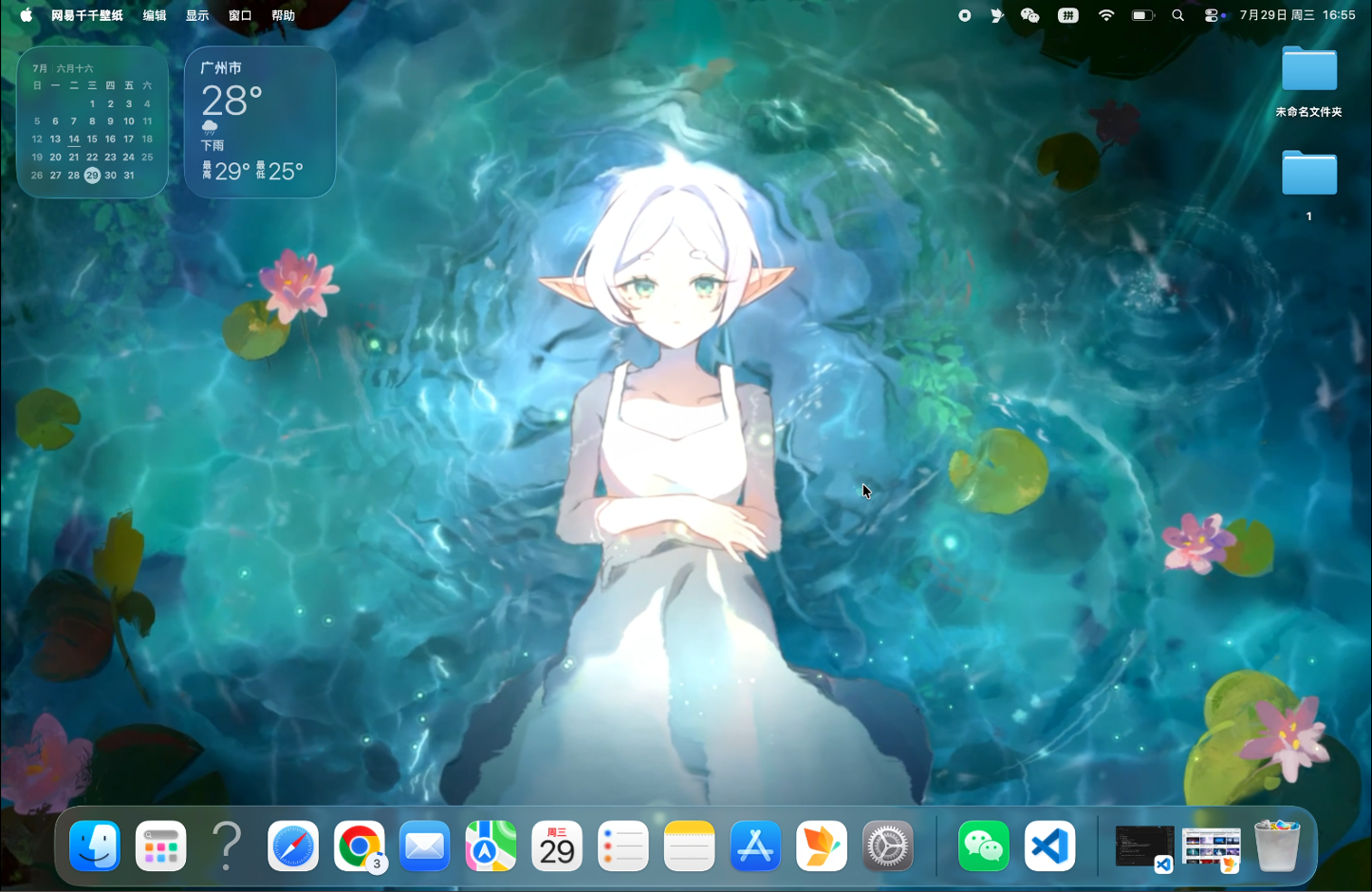Click the 六月十六 lunar date in calendar widget
This screenshot has height=892, width=1372.
point(75,68)
